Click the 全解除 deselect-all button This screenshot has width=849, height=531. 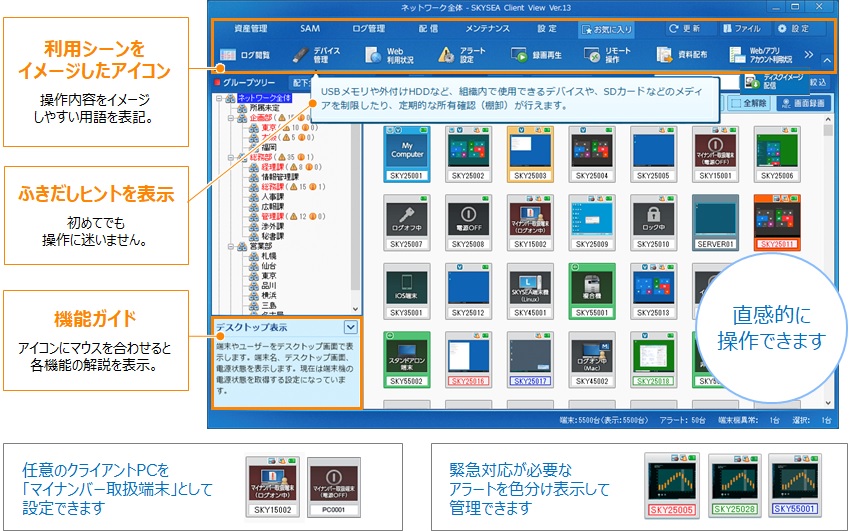[x=749, y=103]
